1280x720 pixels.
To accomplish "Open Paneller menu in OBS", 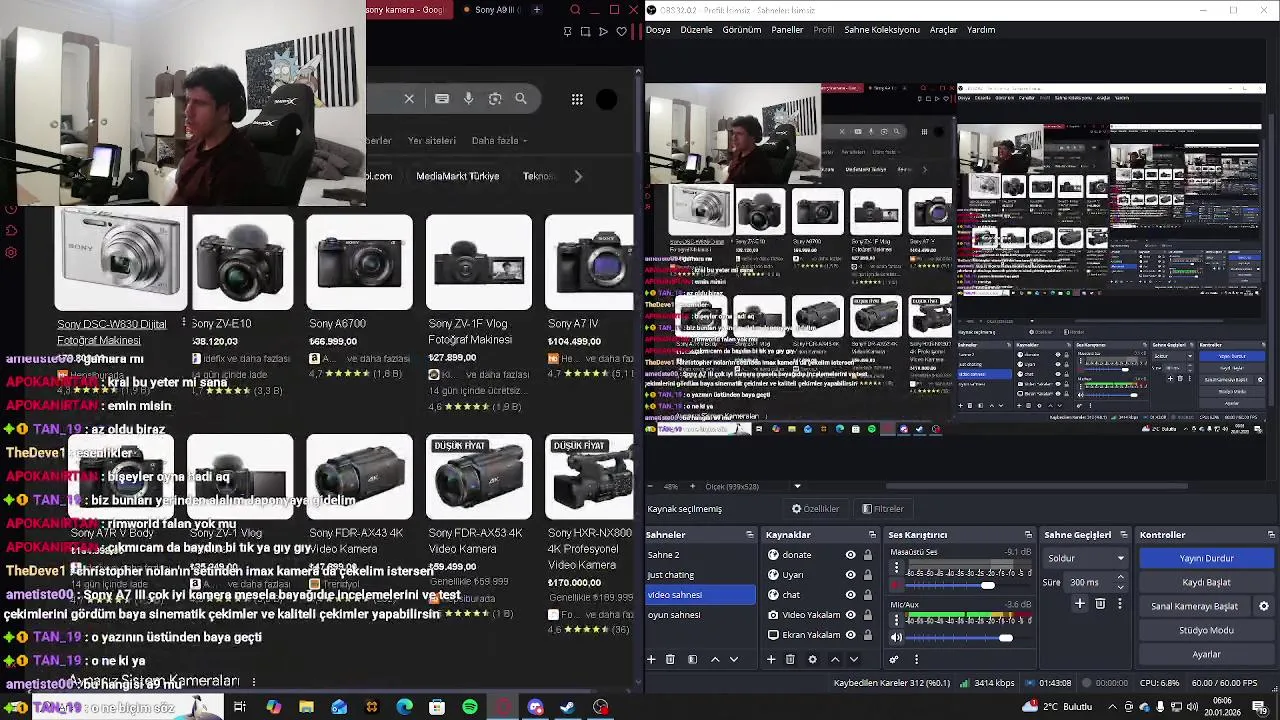I will pyautogui.click(x=787, y=30).
